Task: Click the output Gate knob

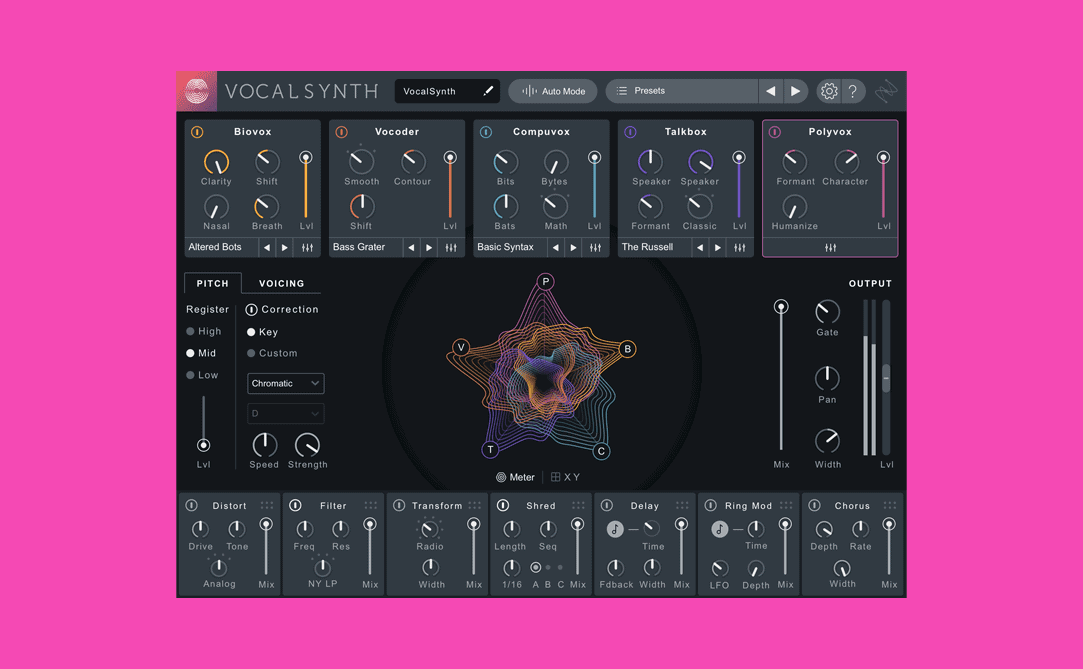Action: pyautogui.click(x=827, y=312)
